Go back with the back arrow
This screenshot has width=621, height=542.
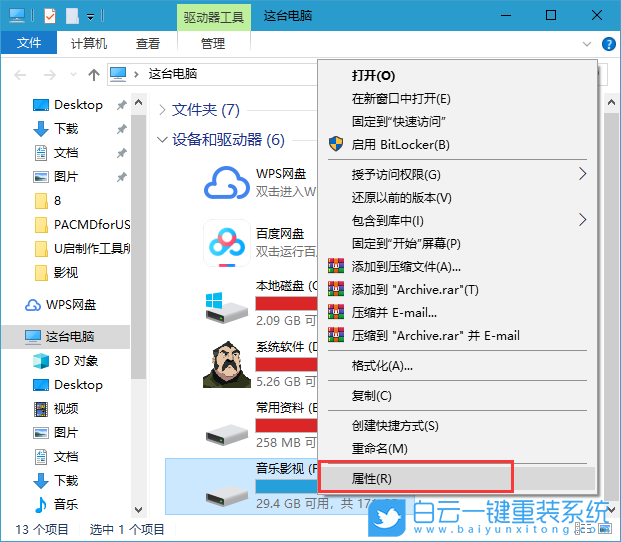(x=20, y=74)
